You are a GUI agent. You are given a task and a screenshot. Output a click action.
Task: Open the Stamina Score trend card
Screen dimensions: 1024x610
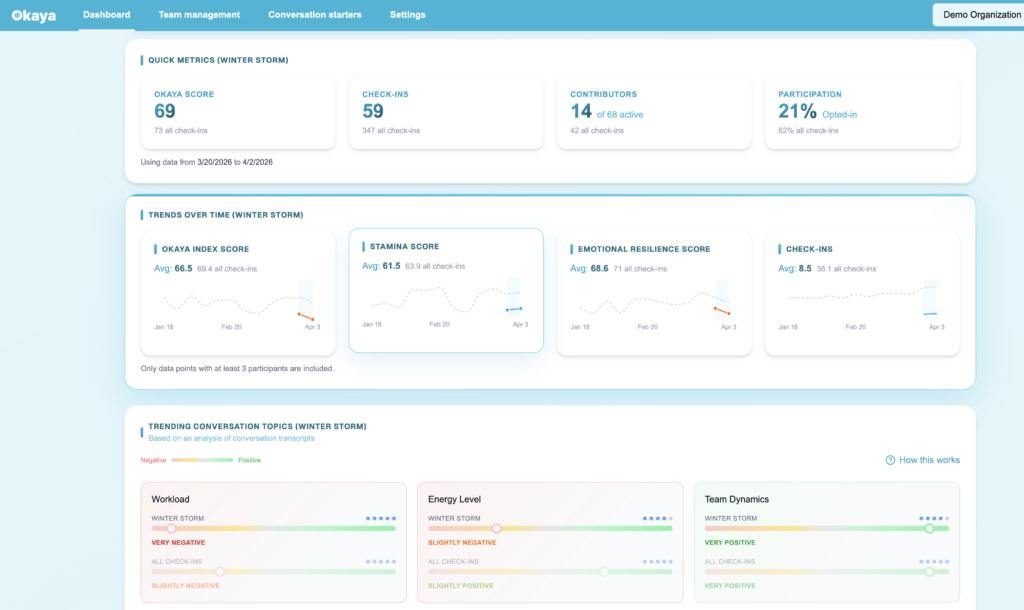446,291
